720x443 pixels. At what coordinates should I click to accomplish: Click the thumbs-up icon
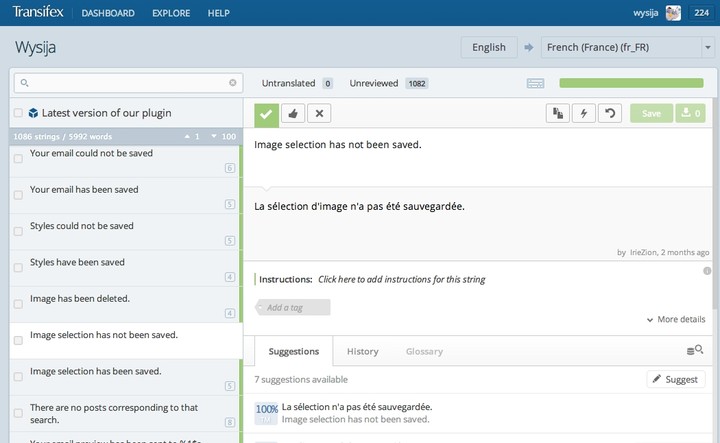pyautogui.click(x=293, y=113)
